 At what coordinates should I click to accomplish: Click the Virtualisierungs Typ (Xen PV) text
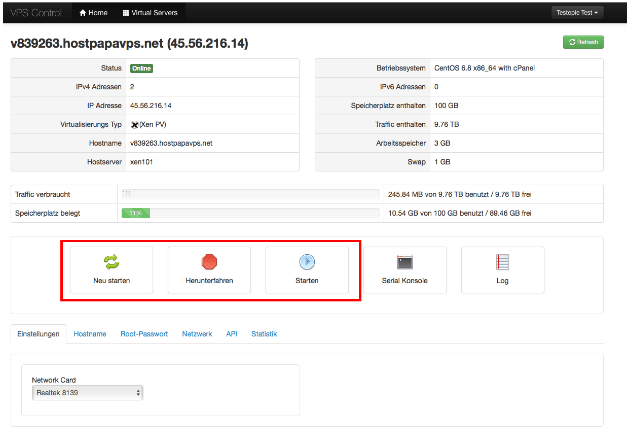click(x=153, y=125)
